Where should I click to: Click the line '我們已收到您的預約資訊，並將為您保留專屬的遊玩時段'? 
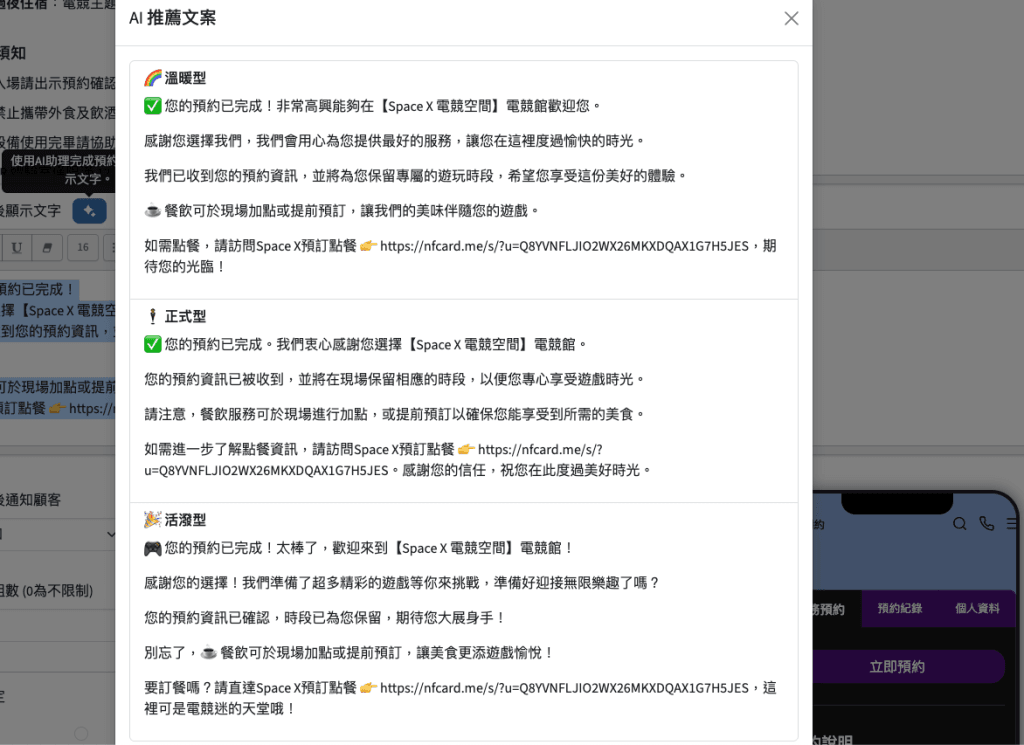click(x=415, y=176)
